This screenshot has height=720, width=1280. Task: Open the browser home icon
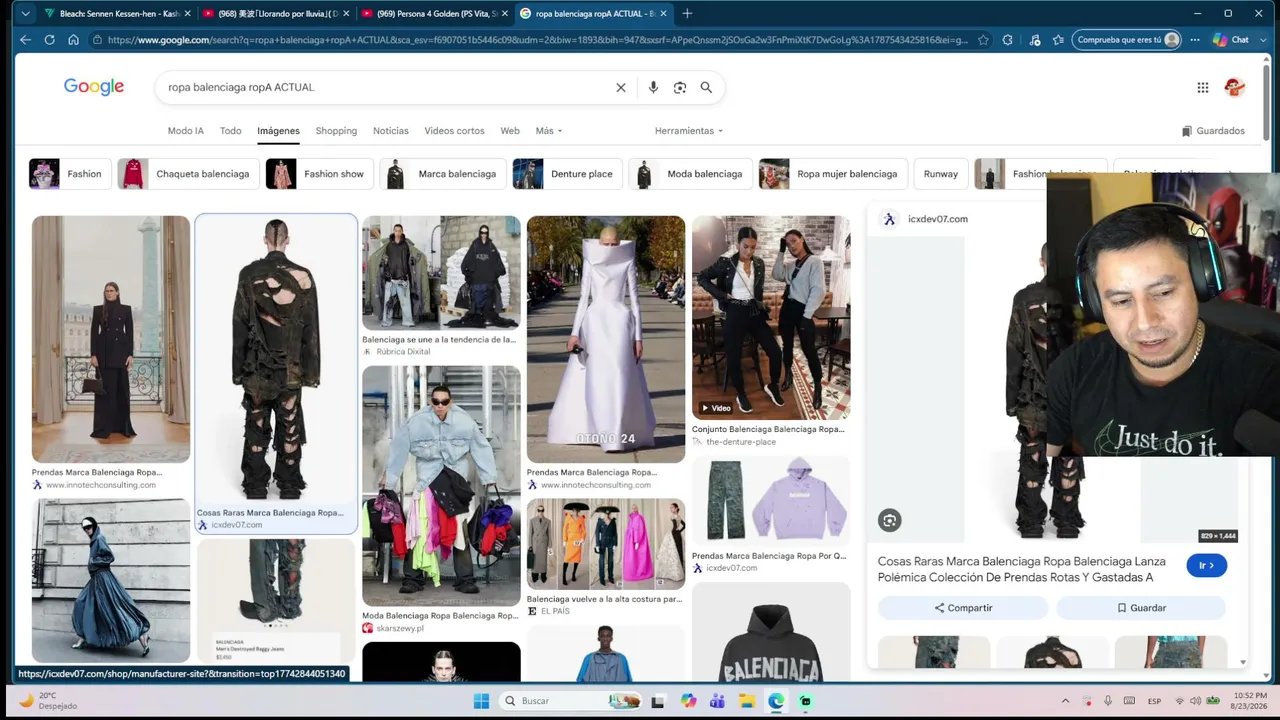coord(73,40)
